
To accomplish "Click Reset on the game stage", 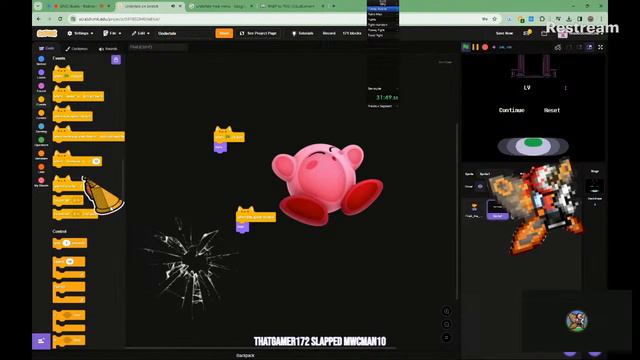I will point(552,110).
